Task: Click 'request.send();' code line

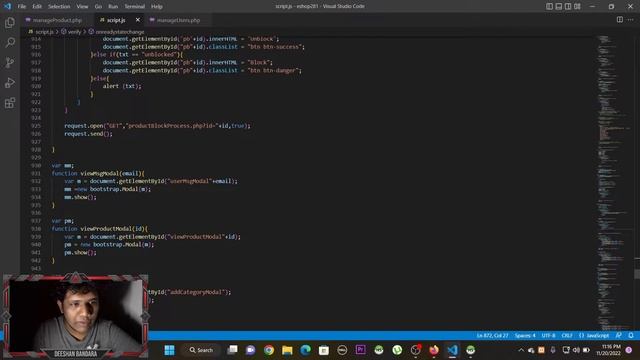Action: pos(88,134)
